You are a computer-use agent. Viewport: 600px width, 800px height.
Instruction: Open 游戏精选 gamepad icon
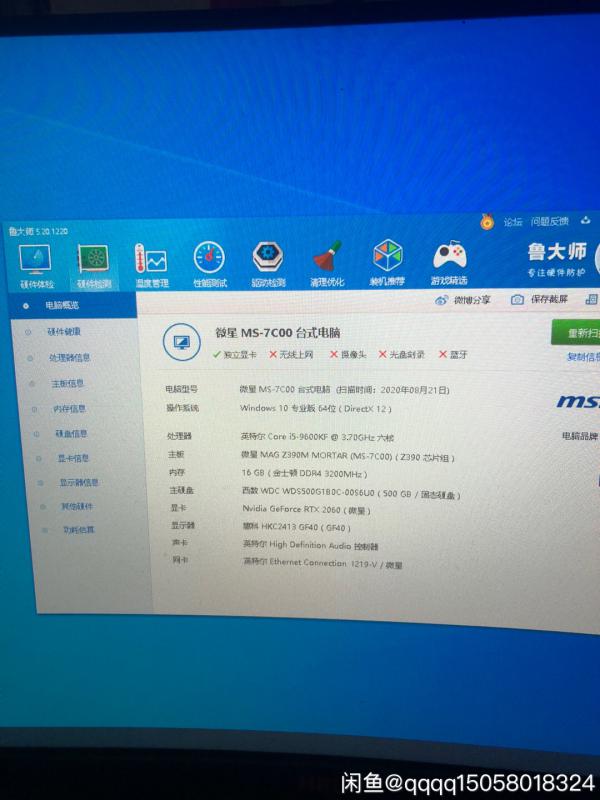point(449,263)
